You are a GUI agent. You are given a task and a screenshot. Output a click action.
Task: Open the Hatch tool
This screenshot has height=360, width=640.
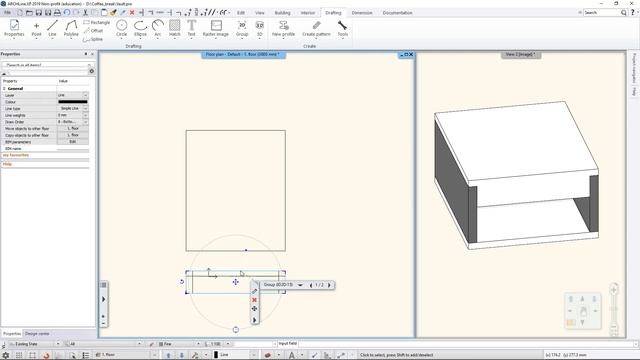(175, 28)
